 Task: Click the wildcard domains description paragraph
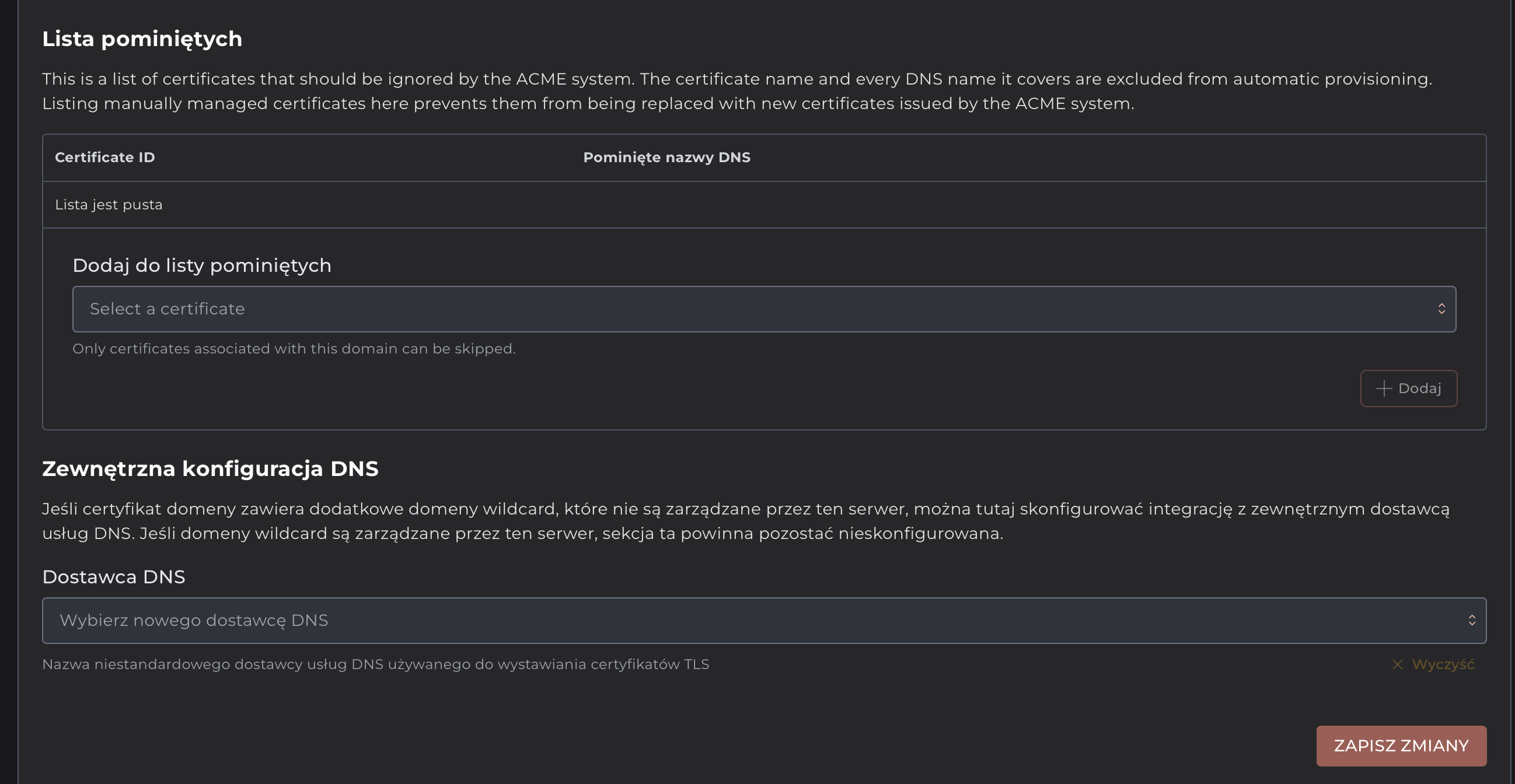746,521
